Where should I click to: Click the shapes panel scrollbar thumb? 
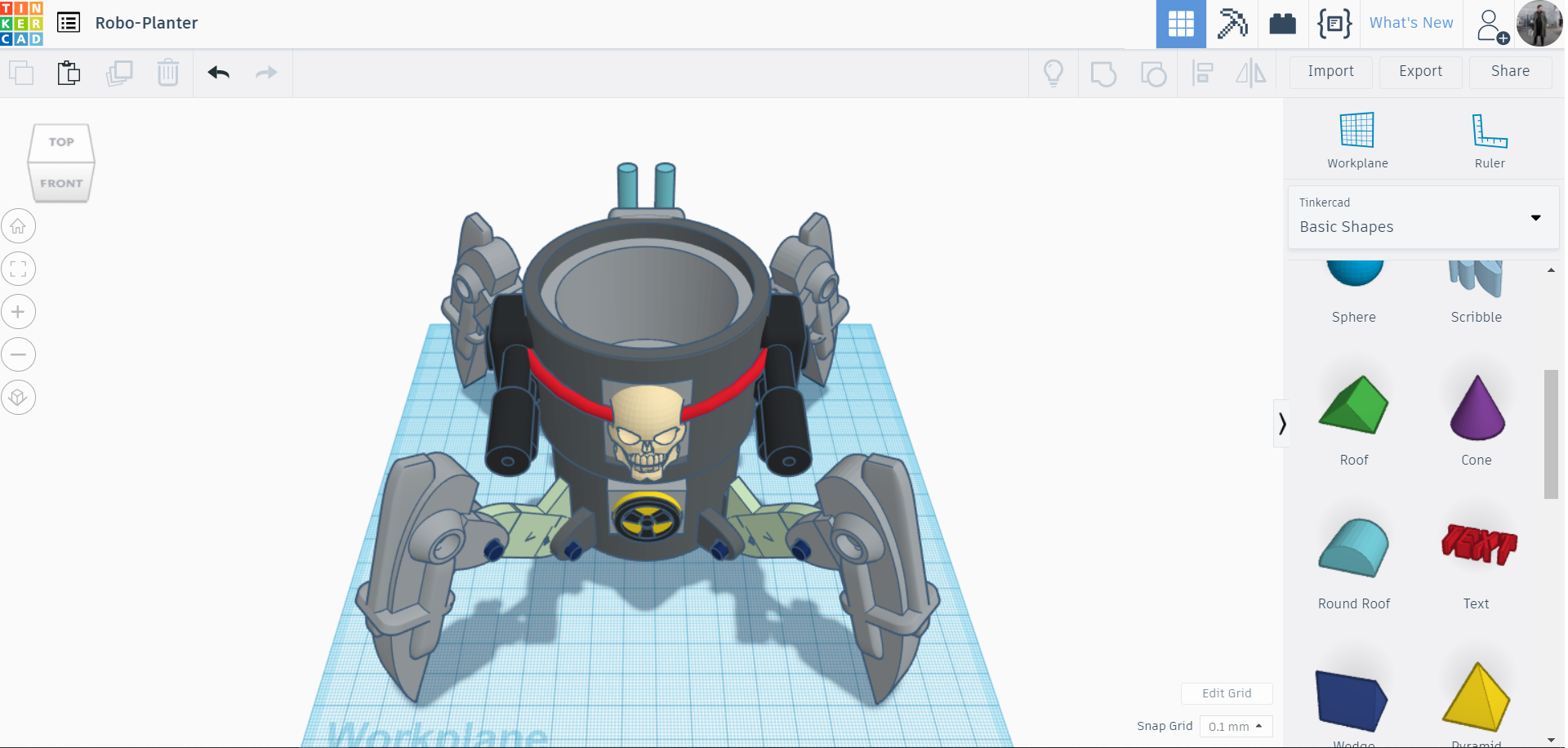[x=1551, y=434]
